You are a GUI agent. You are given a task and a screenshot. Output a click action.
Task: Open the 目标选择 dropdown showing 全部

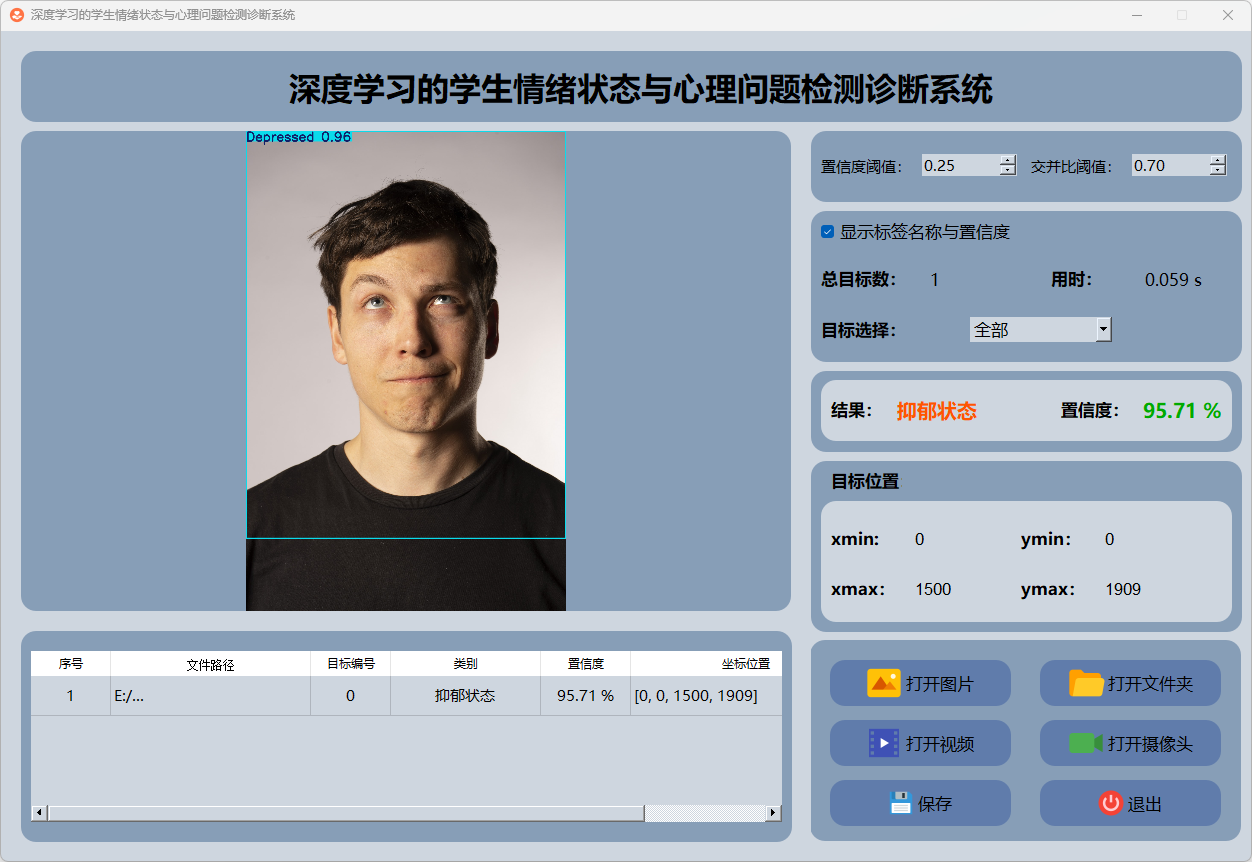tap(1103, 329)
